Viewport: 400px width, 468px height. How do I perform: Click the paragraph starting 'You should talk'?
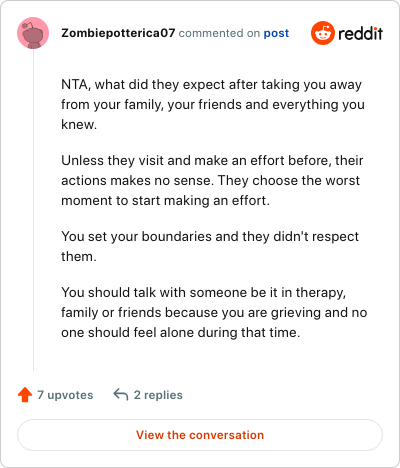tap(214, 312)
